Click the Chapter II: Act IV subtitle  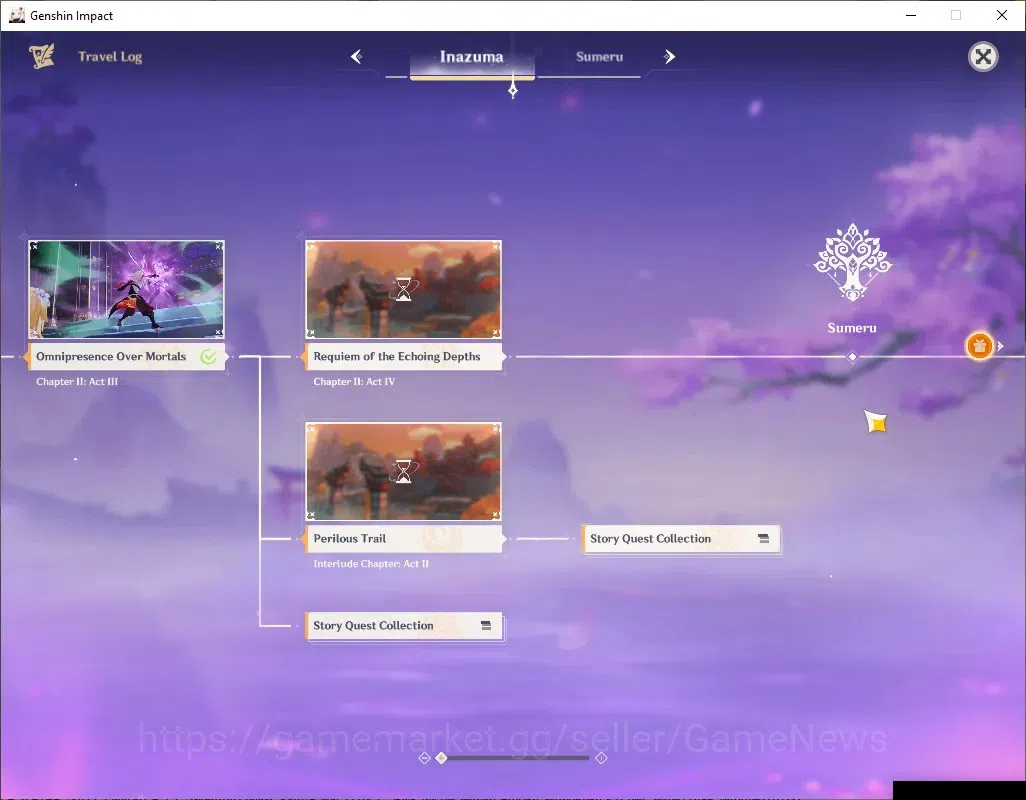pyautogui.click(x=354, y=381)
